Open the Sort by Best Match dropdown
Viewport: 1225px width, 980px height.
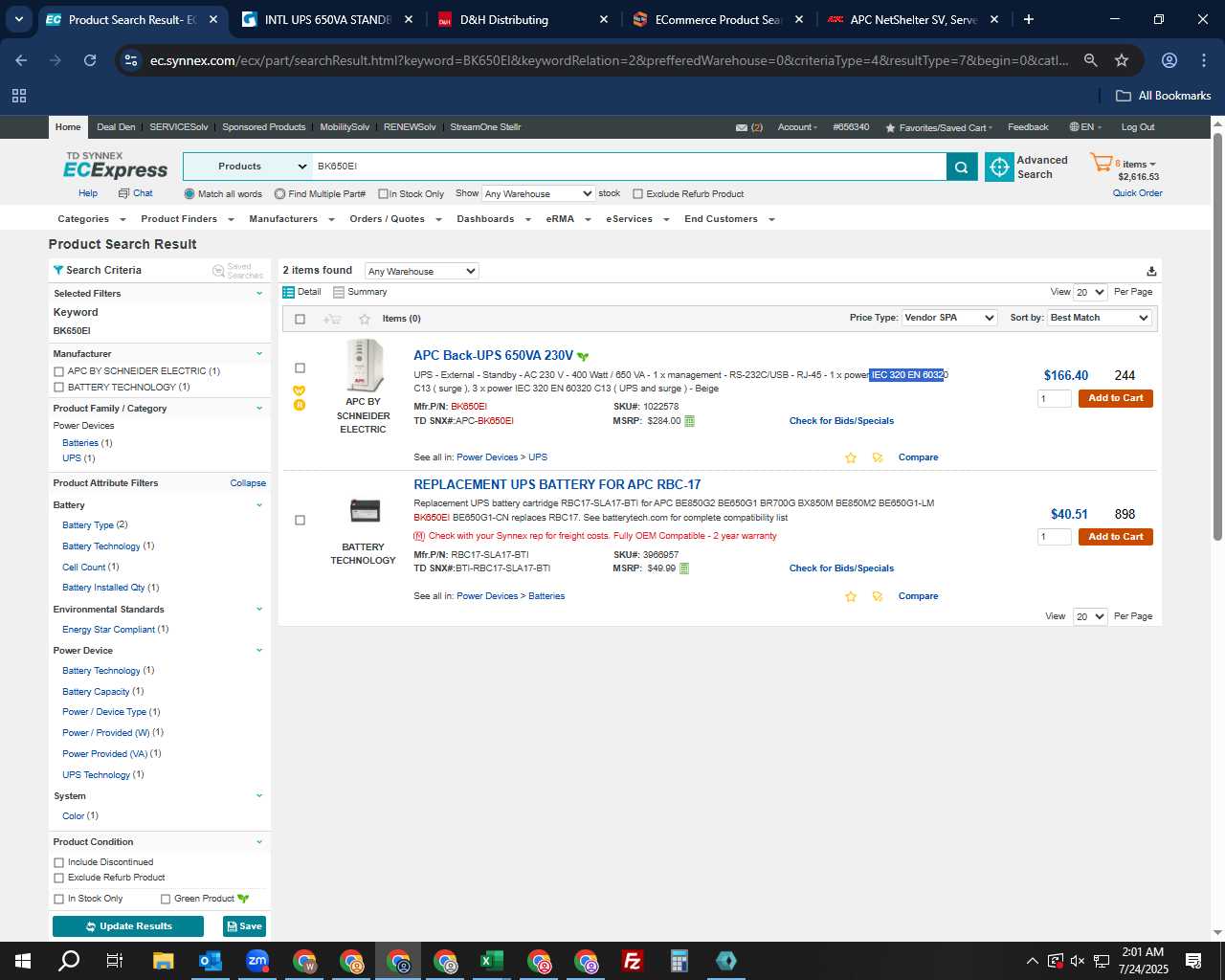click(x=1100, y=318)
